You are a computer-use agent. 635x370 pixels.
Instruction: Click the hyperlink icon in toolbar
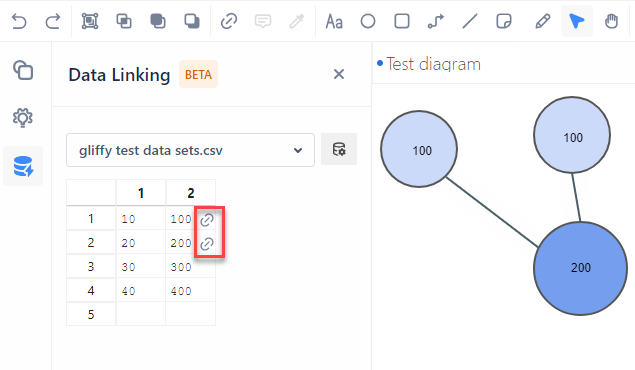(x=229, y=21)
